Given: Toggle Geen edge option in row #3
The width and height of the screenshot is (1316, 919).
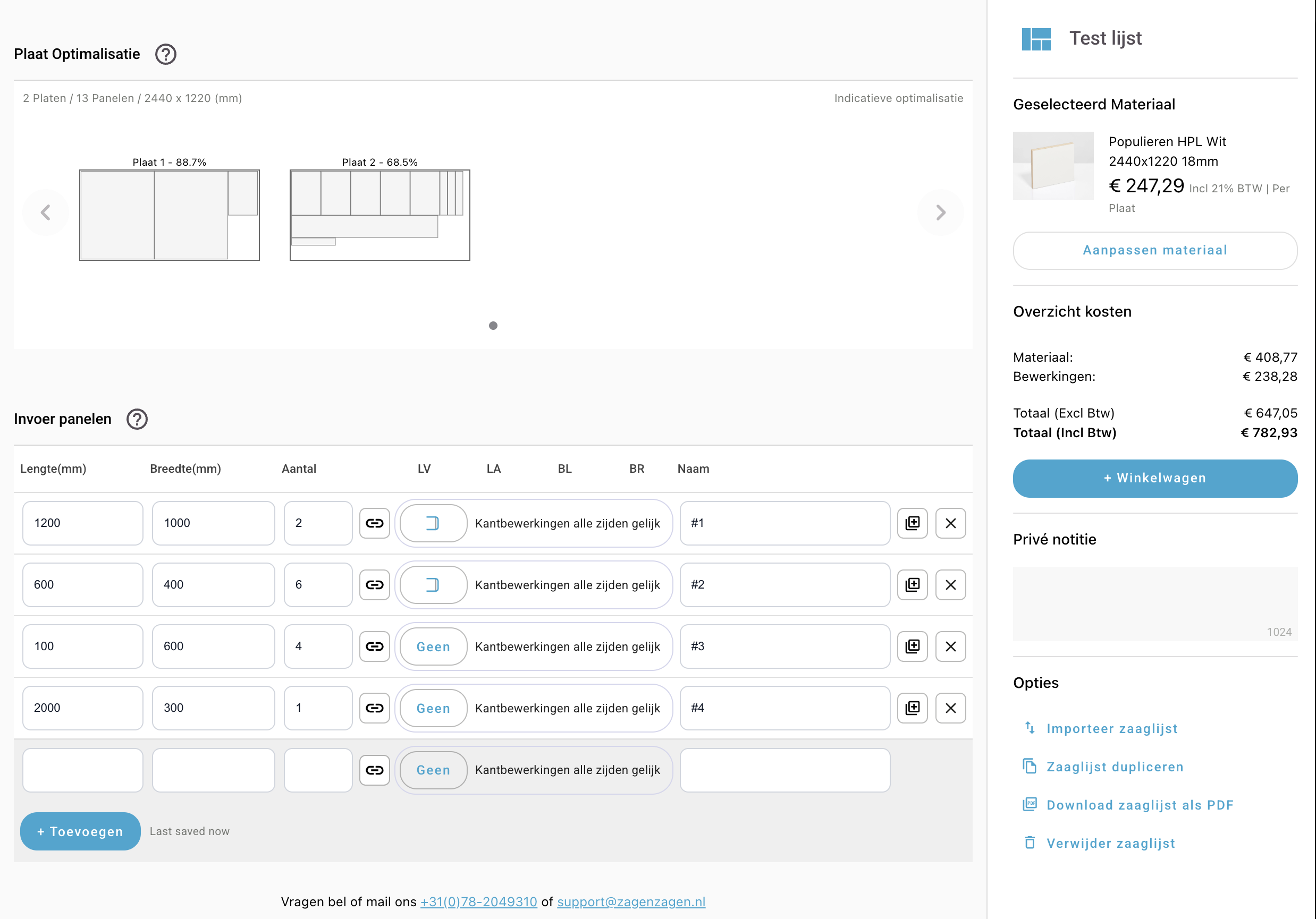Looking at the screenshot, I should [x=433, y=646].
